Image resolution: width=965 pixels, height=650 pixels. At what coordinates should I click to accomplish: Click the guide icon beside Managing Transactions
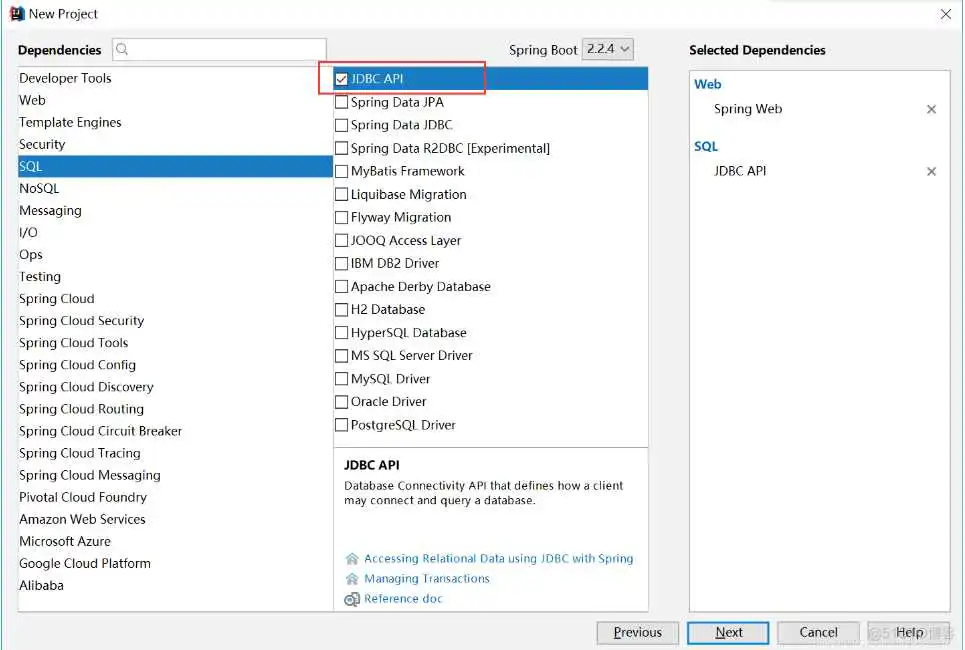(x=351, y=579)
